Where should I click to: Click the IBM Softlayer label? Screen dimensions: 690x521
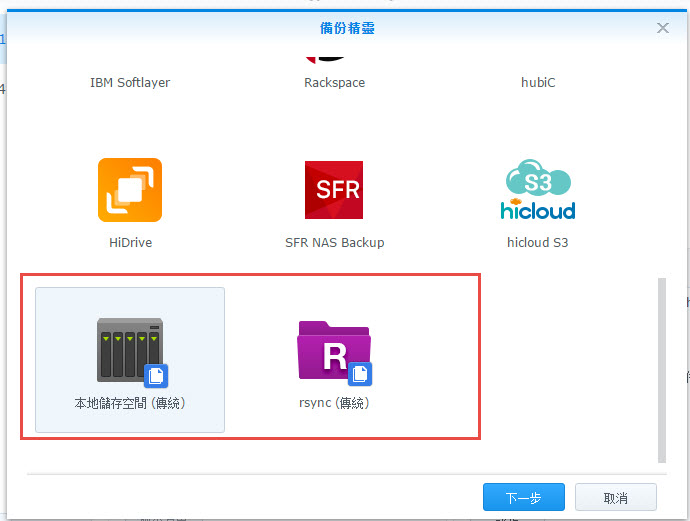(130, 82)
